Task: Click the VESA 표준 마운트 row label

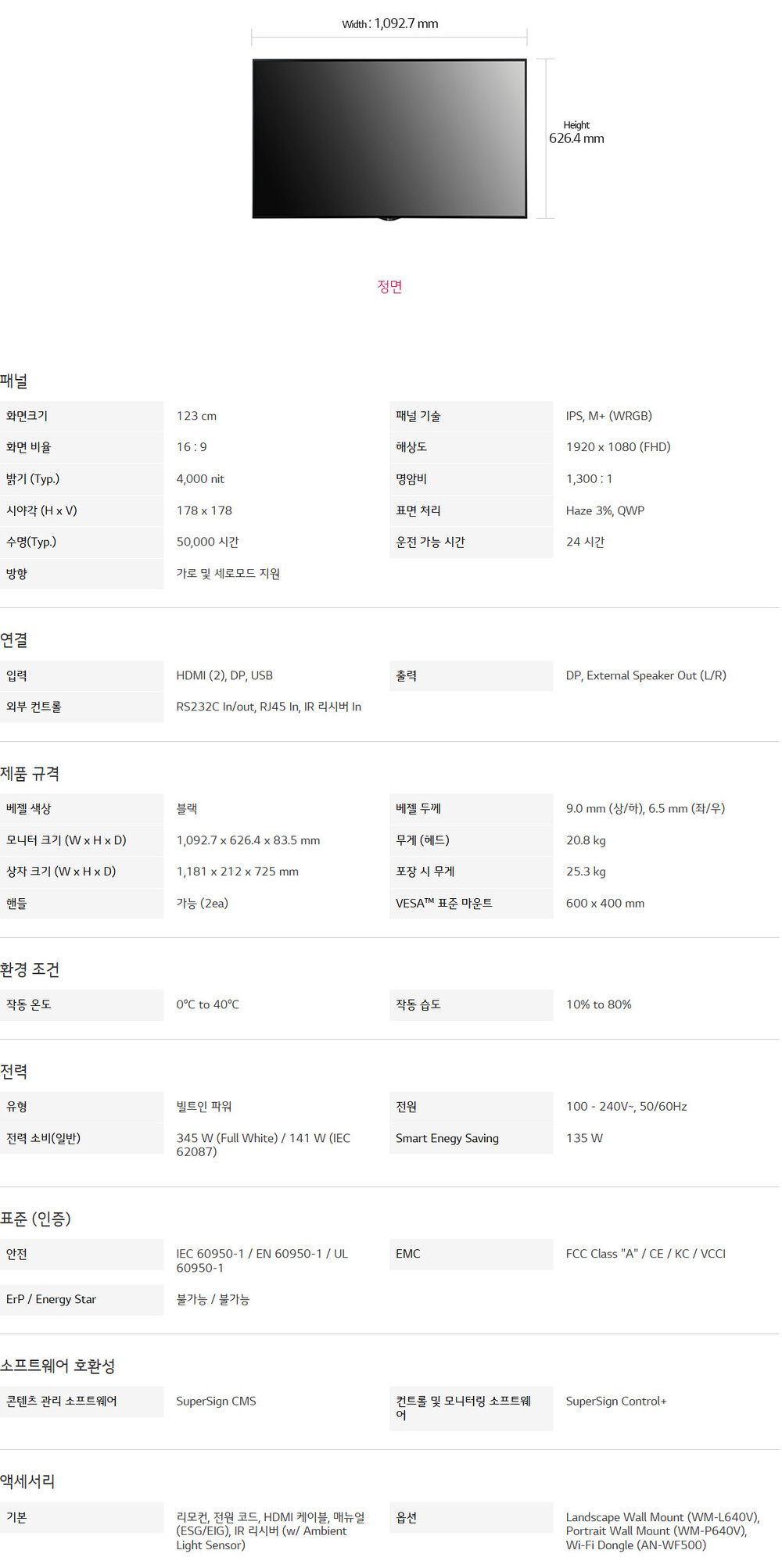Action: [443, 904]
